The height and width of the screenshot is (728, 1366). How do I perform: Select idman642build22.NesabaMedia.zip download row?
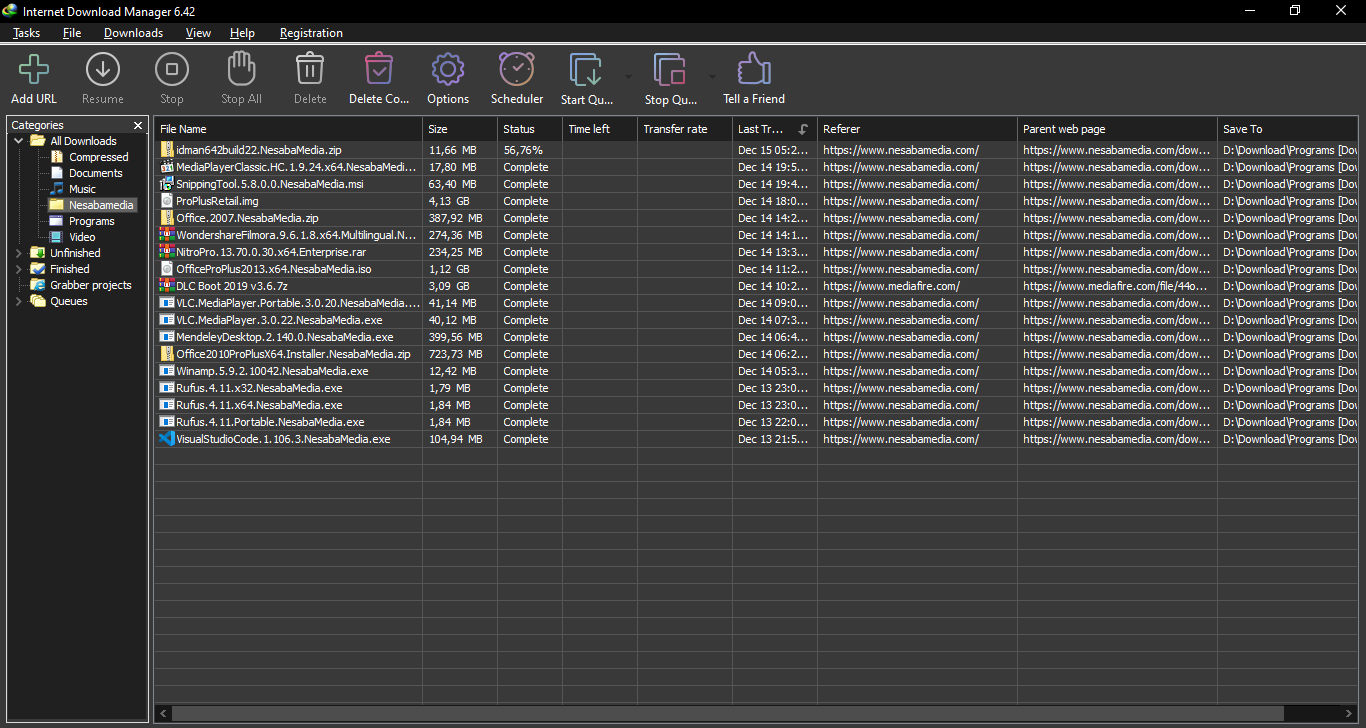[756, 150]
